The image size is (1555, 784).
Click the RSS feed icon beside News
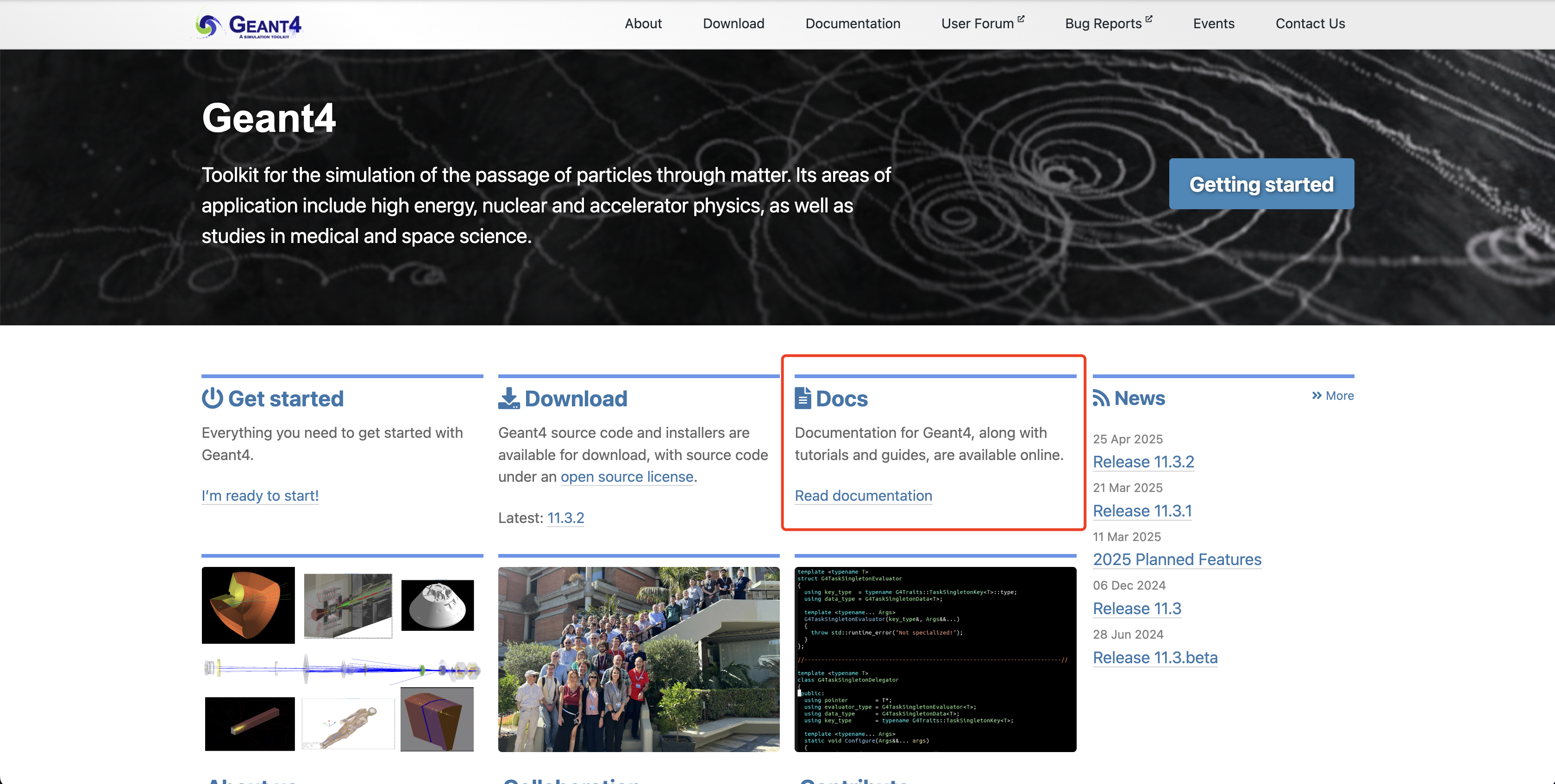(x=1101, y=398)
